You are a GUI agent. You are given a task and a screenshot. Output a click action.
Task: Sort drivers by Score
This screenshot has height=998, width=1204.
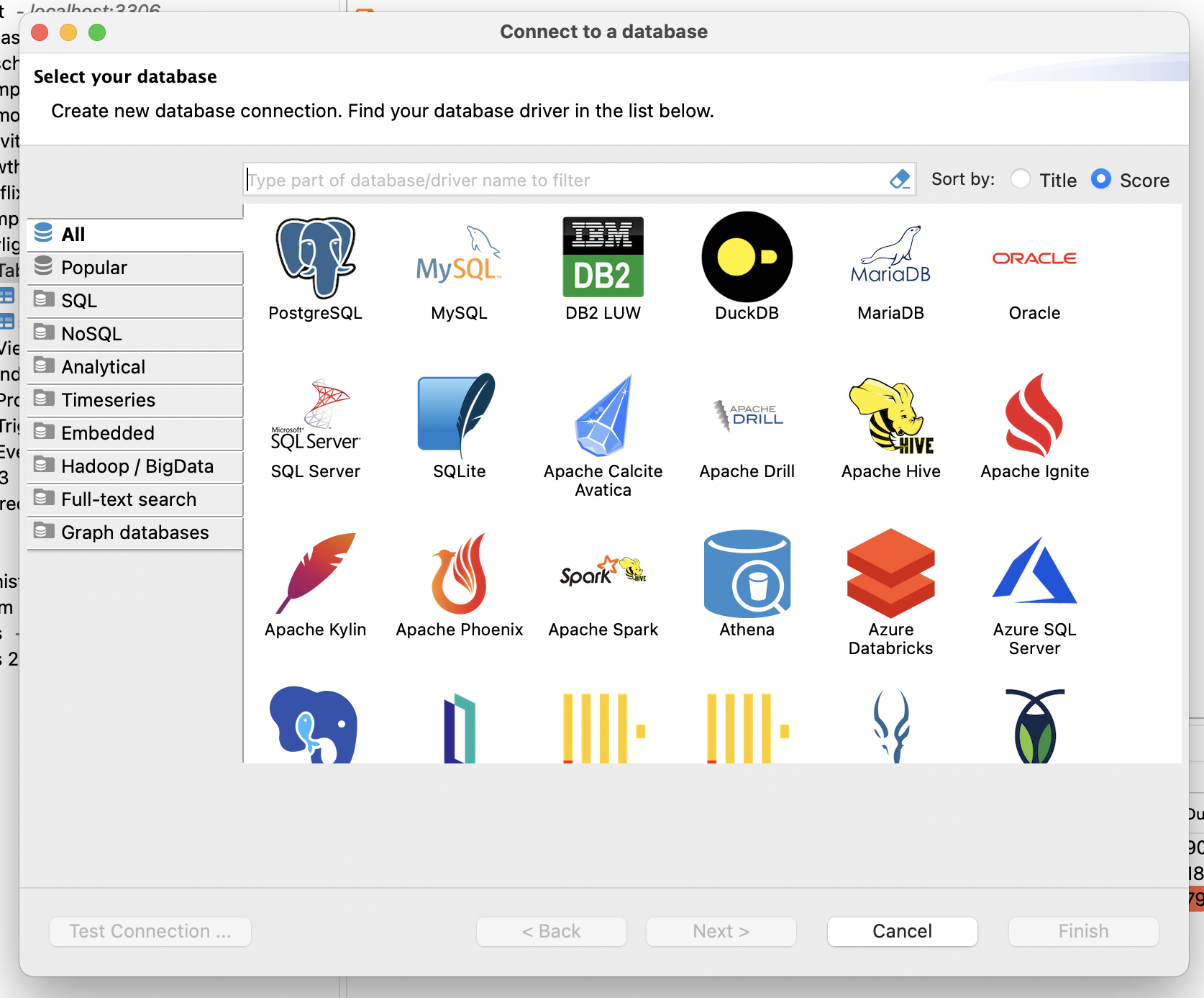coord(1101,179)
